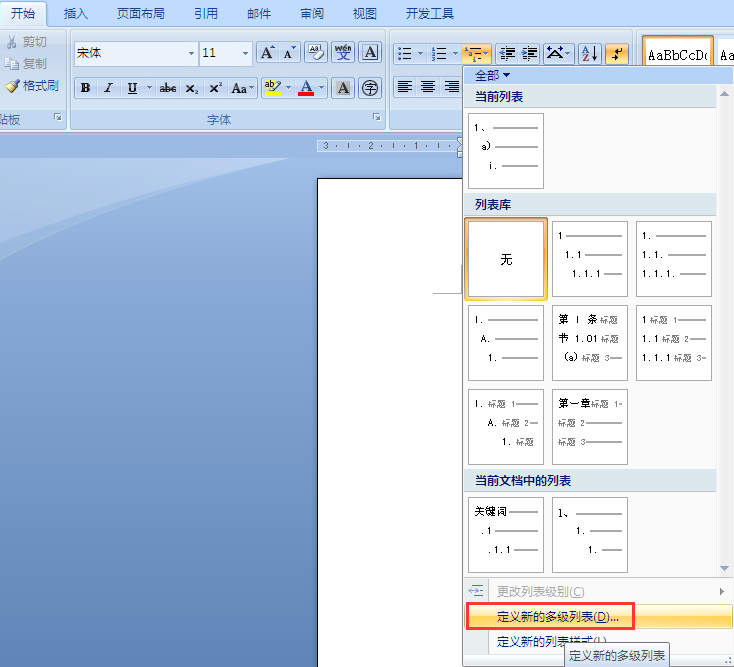Choose 定义新的多级列表(D)... menu entry
Screen dimensions: 734x667
tap(558, 616)
